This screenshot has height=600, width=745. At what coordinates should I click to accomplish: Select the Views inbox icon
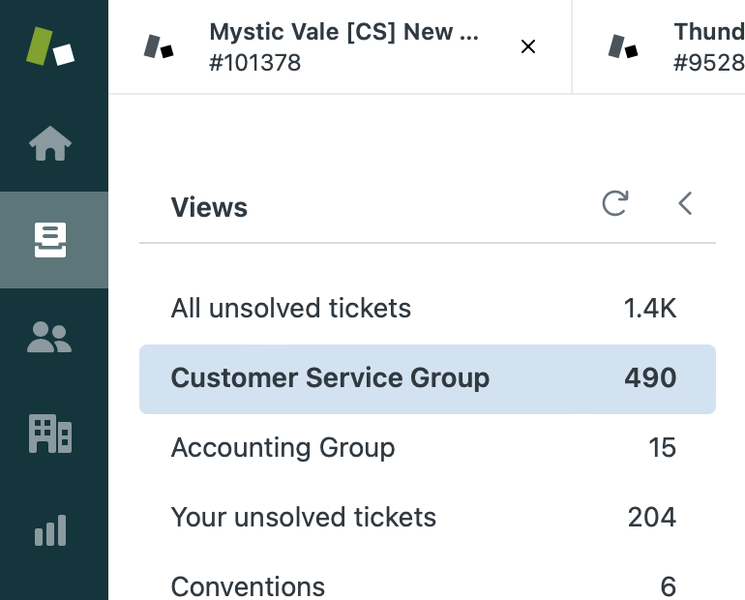coord(50,240)
